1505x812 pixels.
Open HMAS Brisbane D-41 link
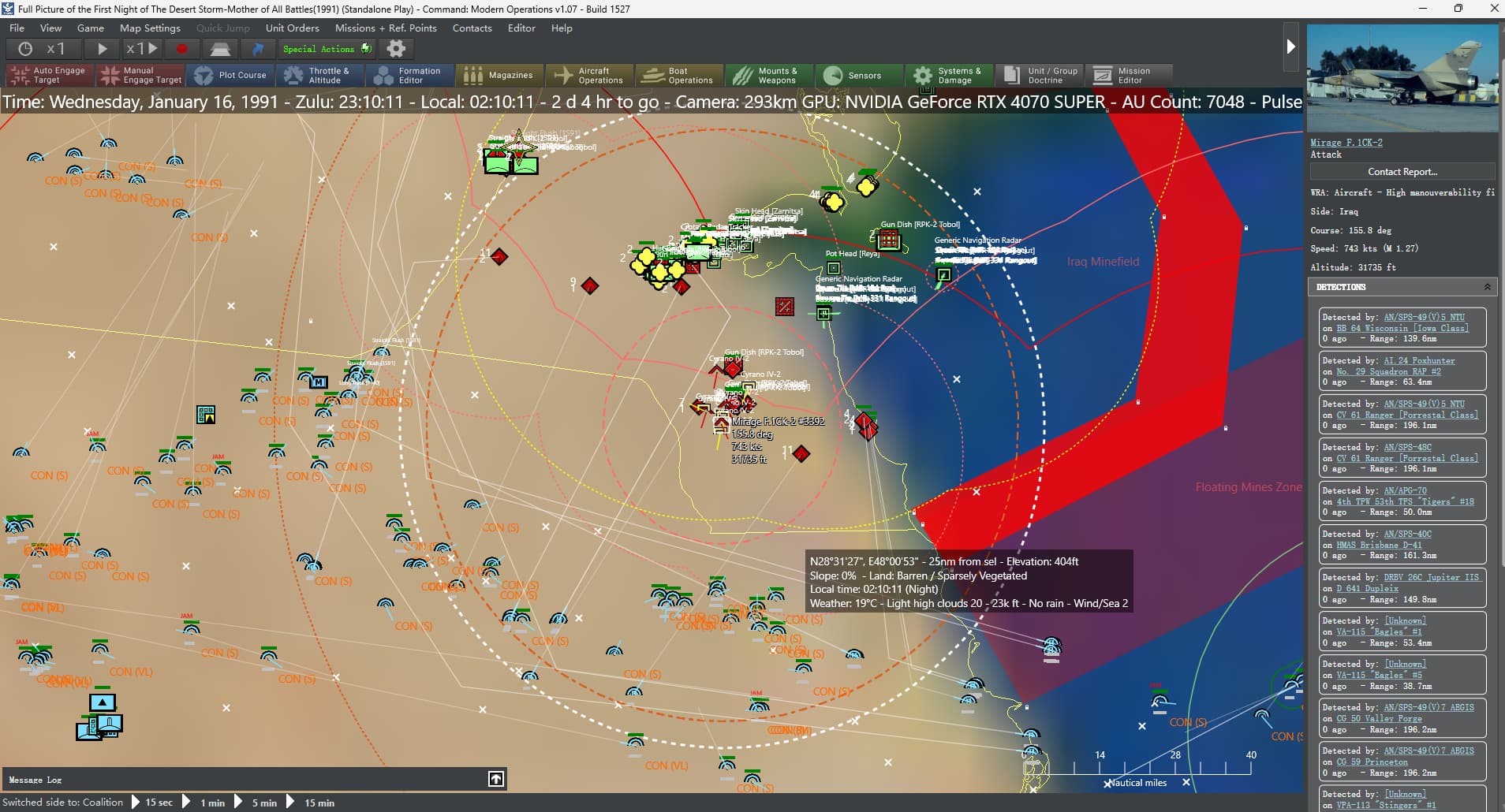click(x=1379, y=545)
